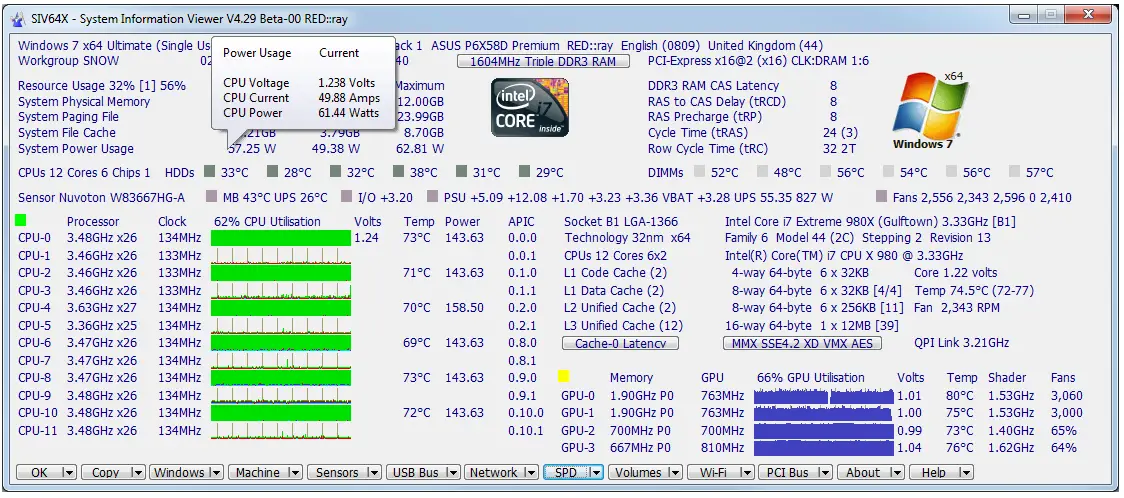Click the DIMM indicator square next to 54°C
The height and width of the screenshot is (498, 1124).
click(x=889, y=171)
